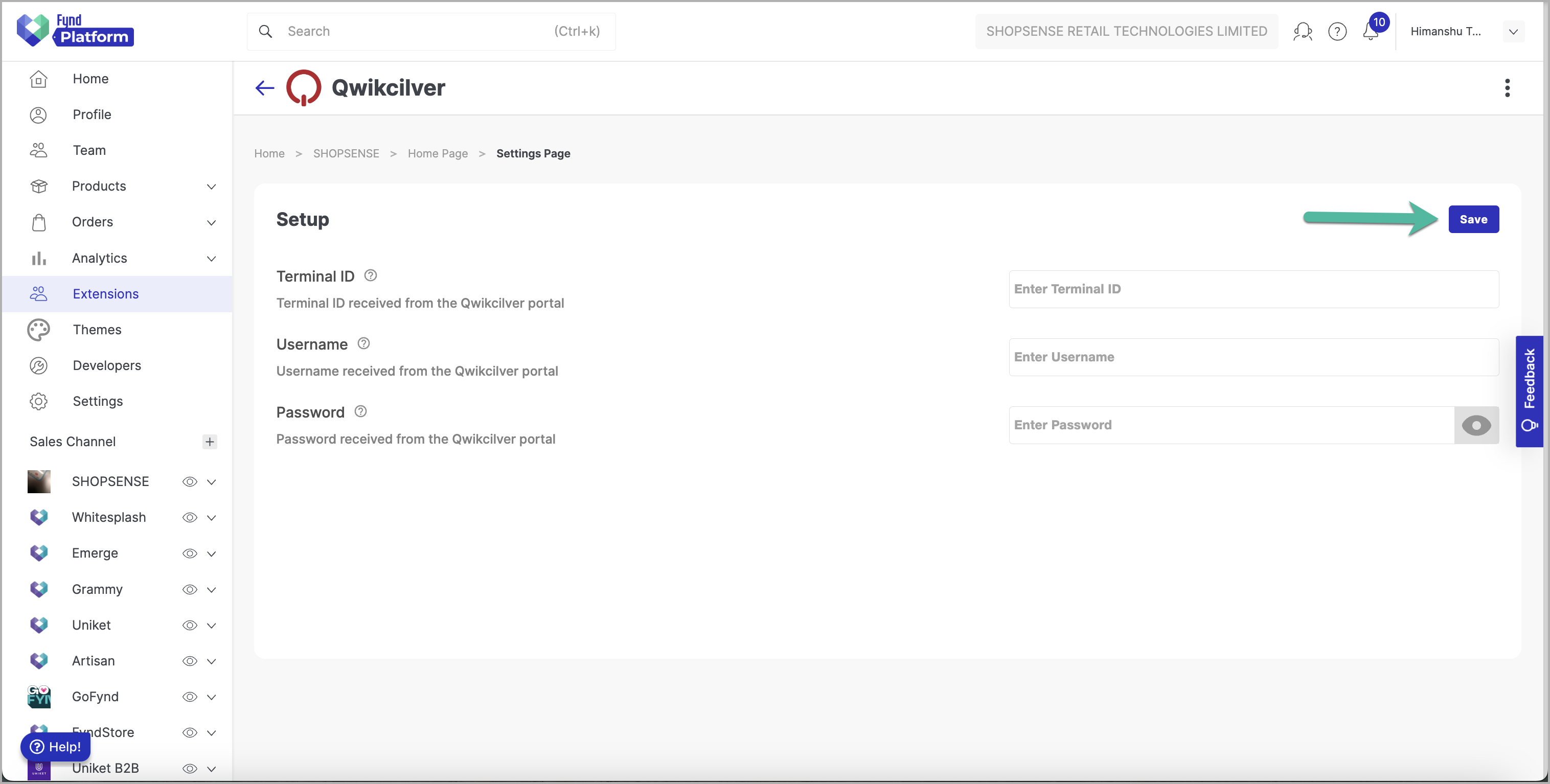Screen dimensions: 1550x784
Task: Focus the Enter Terminal ID field
Action: 1253,289
